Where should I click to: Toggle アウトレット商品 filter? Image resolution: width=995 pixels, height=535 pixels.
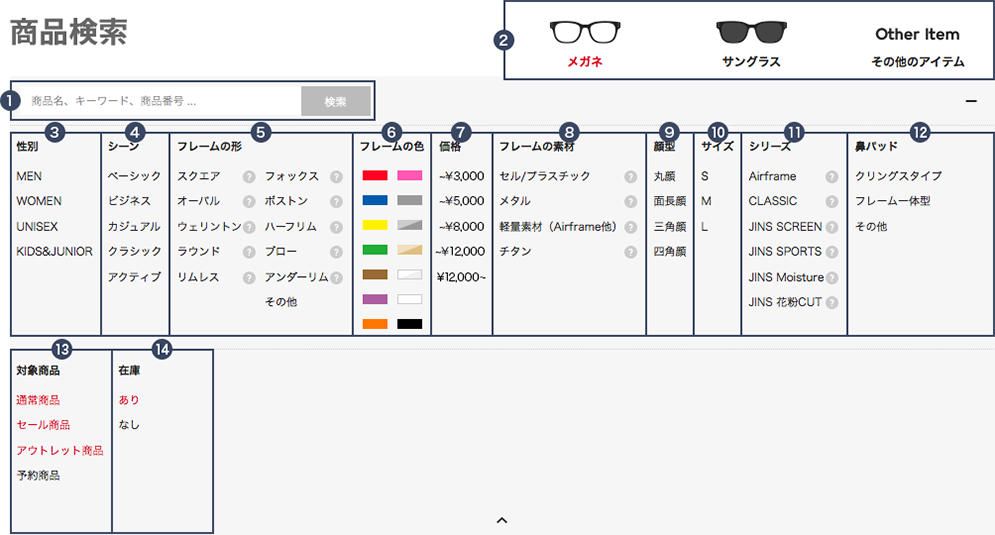[x=60, y=450]
